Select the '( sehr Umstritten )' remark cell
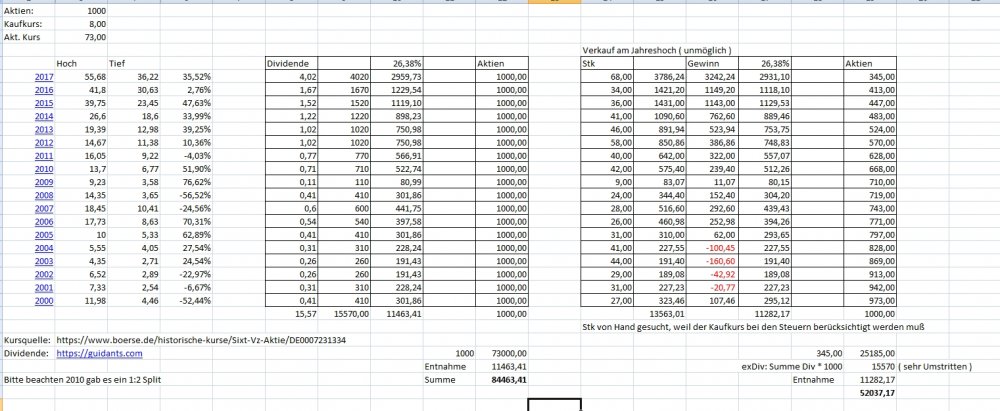 point(935,366)
